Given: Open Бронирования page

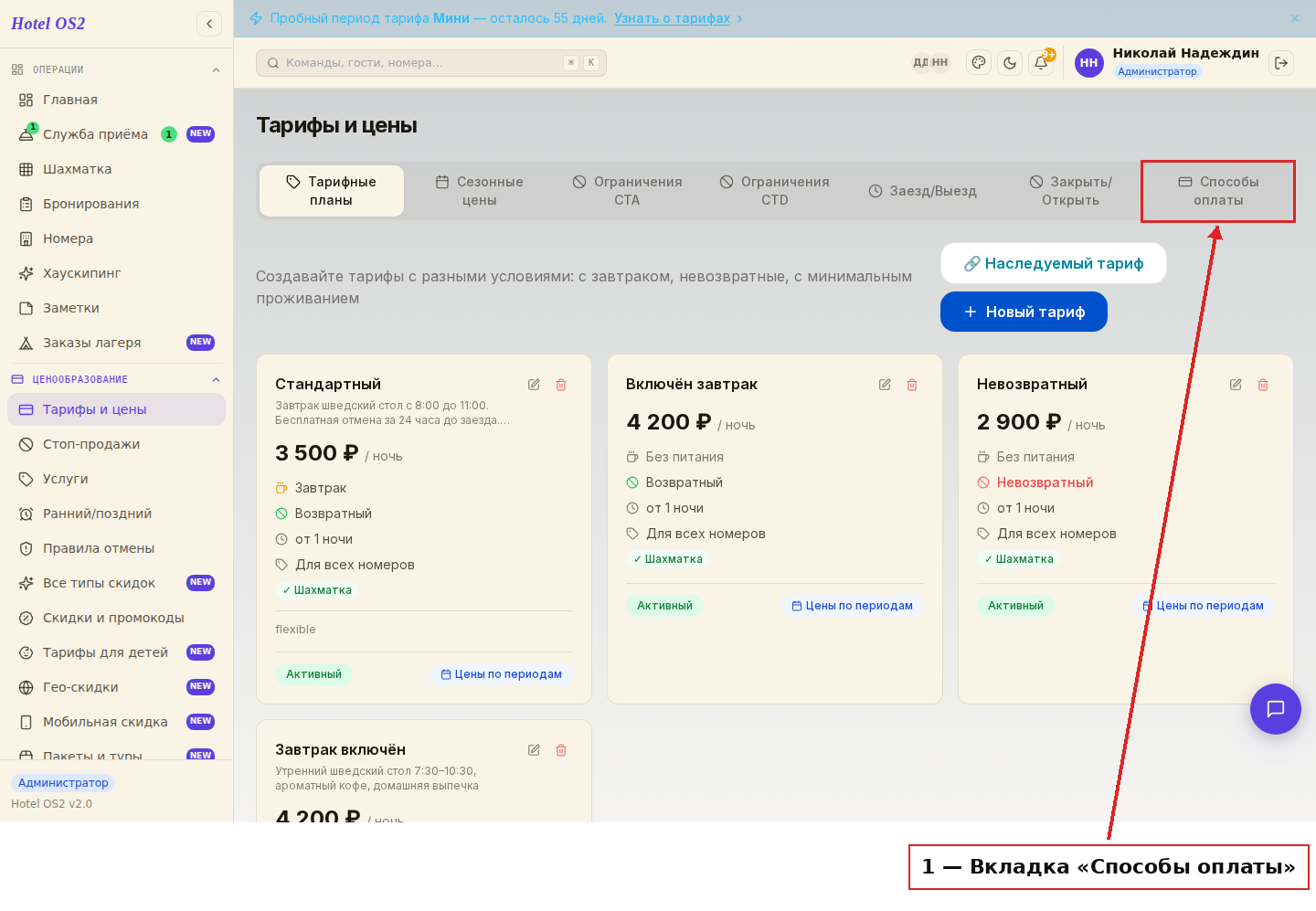Looking at the screenshot, I should pyautogui.click(x=116, y=204).
